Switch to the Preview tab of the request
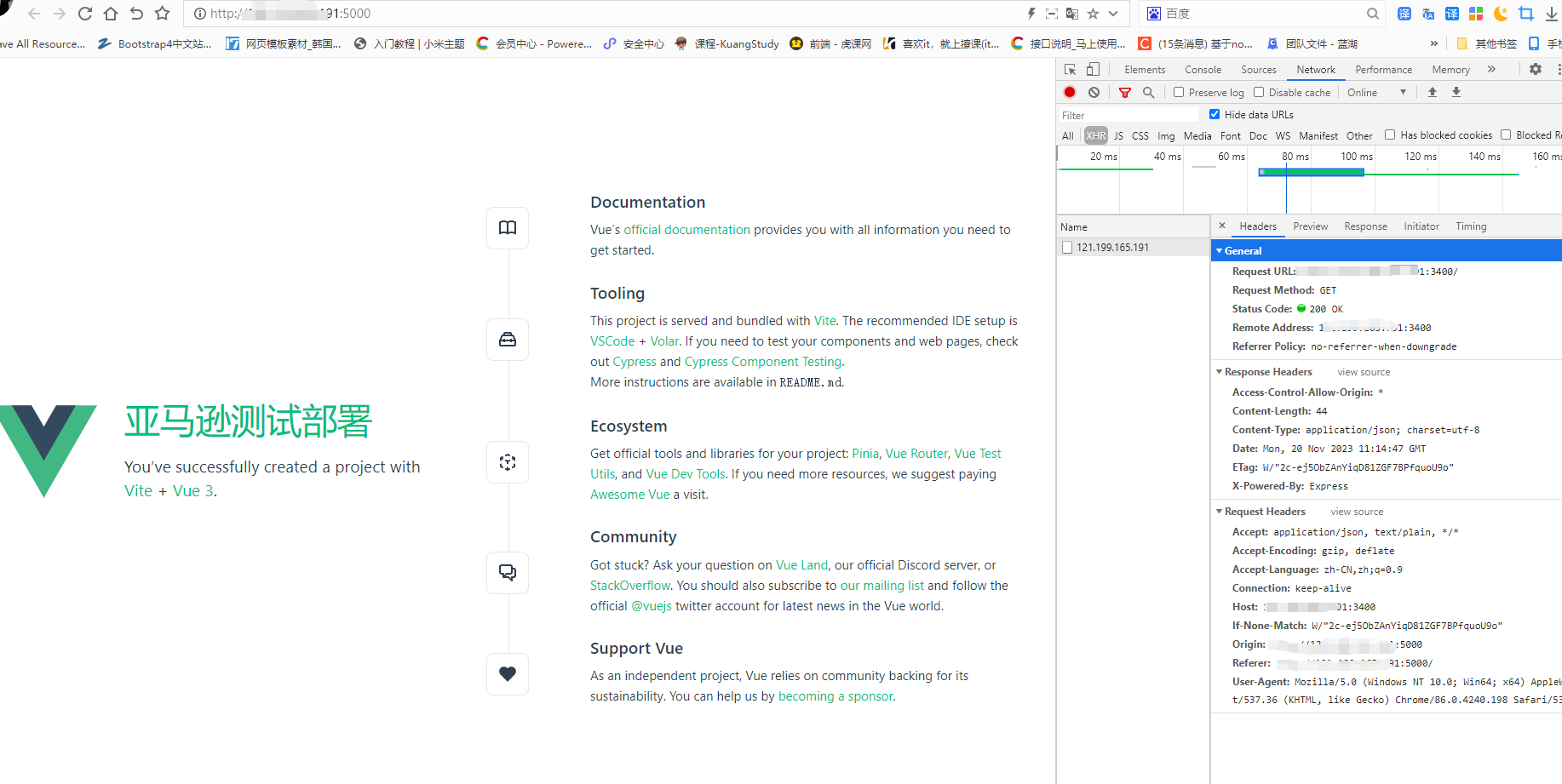Viewport: 1562px width, 784px height. click(1310, 226)
